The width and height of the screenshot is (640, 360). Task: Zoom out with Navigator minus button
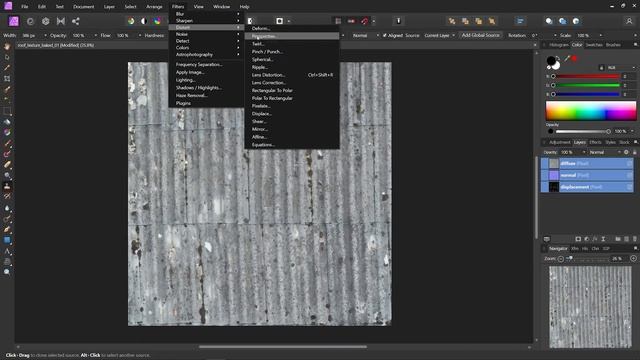[561, 259]
